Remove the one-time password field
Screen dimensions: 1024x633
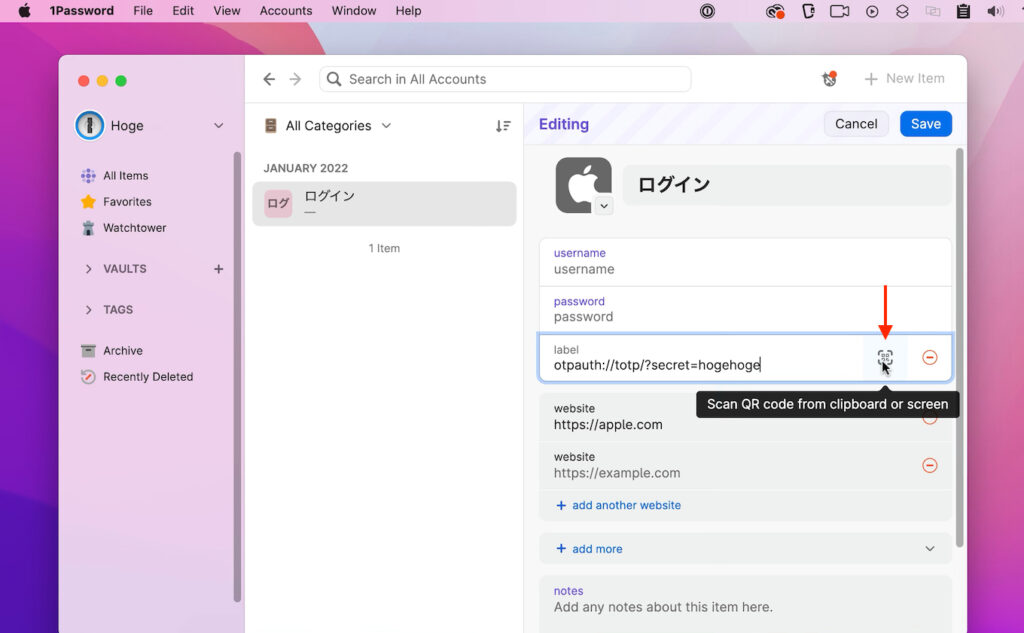(929, 358)
